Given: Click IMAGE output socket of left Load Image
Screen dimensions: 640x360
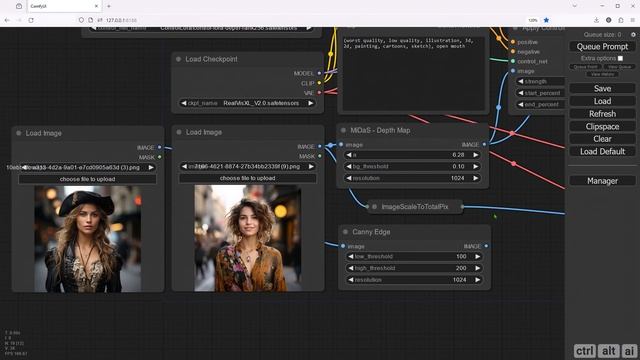Looking at the screenshot, I should pos(160,147).
